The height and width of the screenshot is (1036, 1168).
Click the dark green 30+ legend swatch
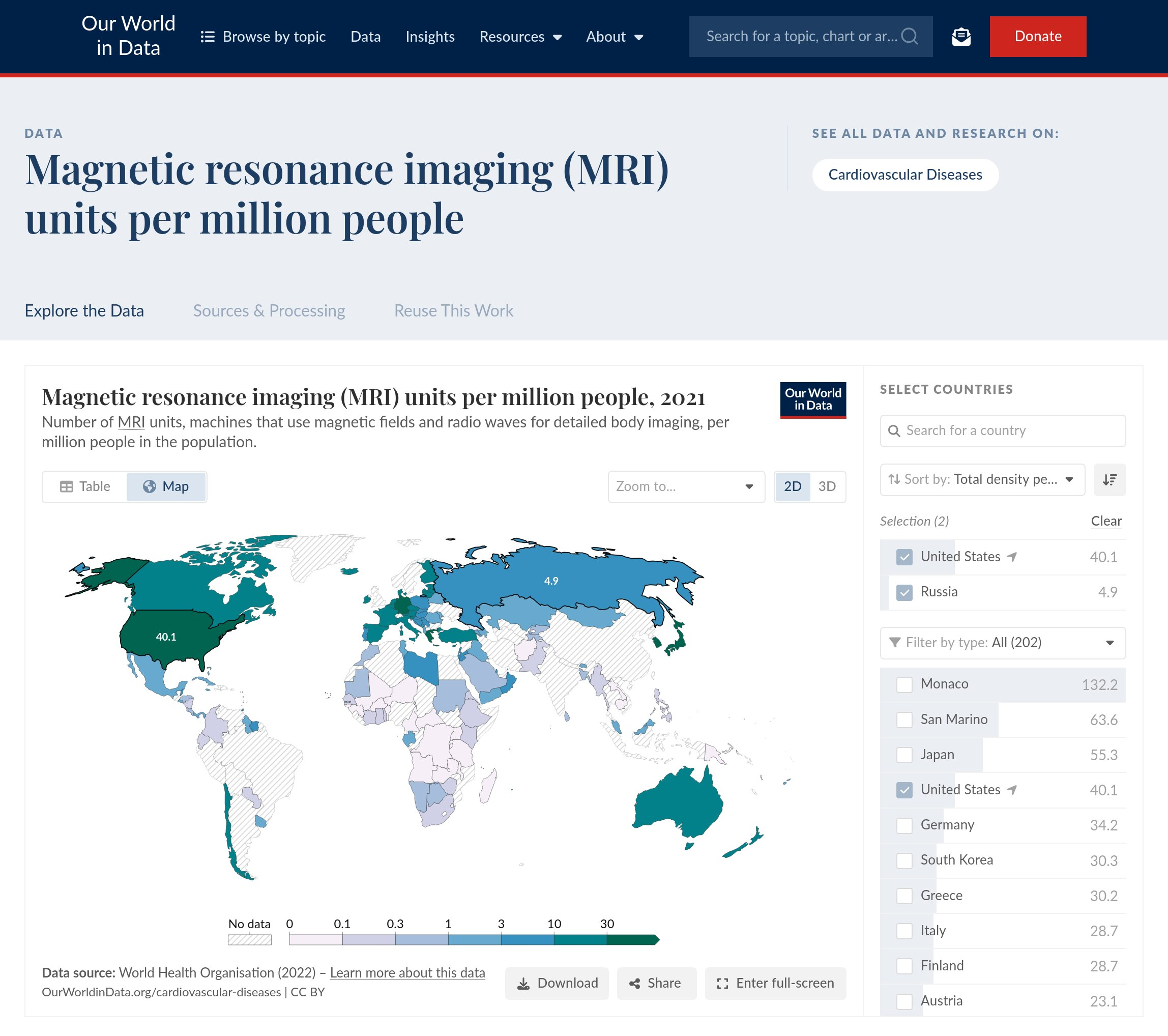[632, 940]
